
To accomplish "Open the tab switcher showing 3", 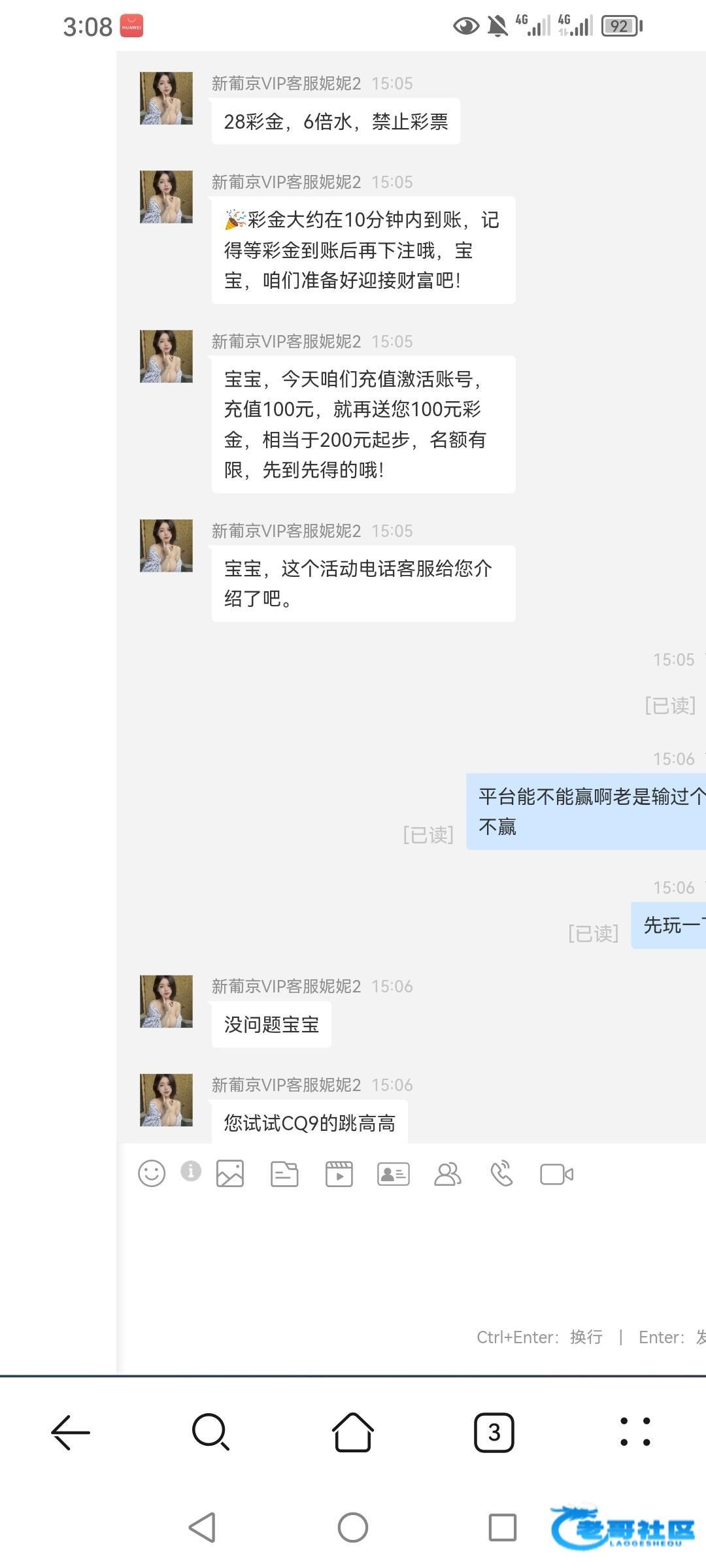I will 494,1433.
